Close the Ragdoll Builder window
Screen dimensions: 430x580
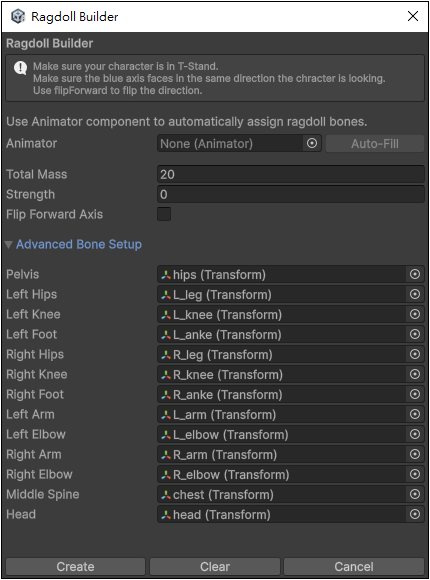[x=413, y=16]
